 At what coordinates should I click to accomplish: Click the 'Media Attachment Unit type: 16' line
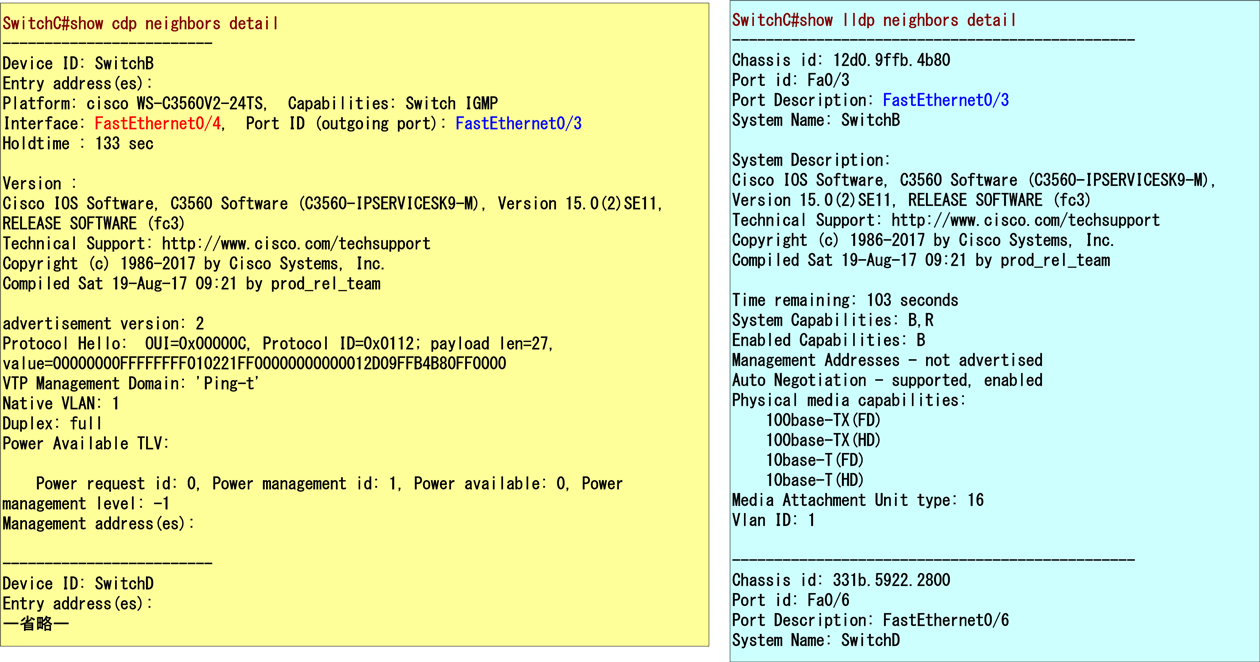857,500
